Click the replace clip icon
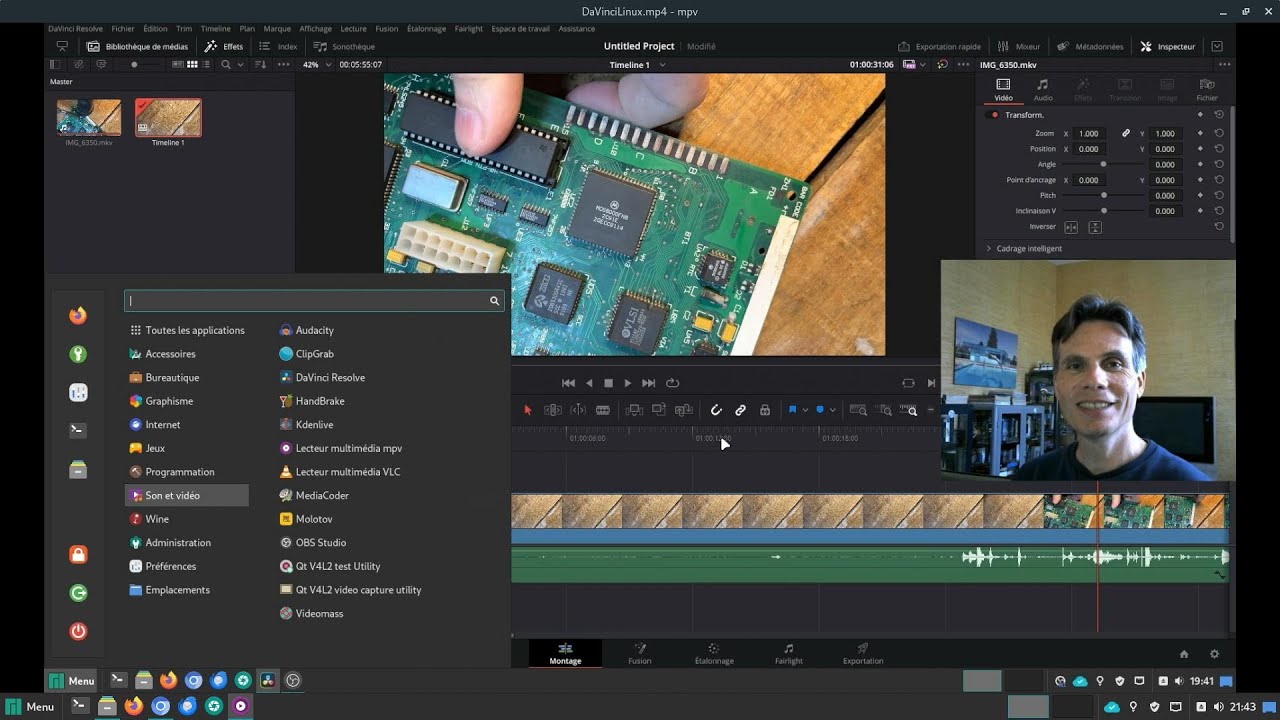Viewport: 1280px width, 720px height. click(x=684, y=410)
